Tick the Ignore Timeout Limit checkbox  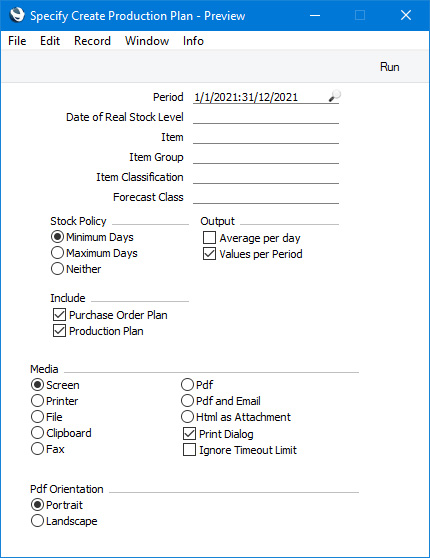(x=189, y=449)
